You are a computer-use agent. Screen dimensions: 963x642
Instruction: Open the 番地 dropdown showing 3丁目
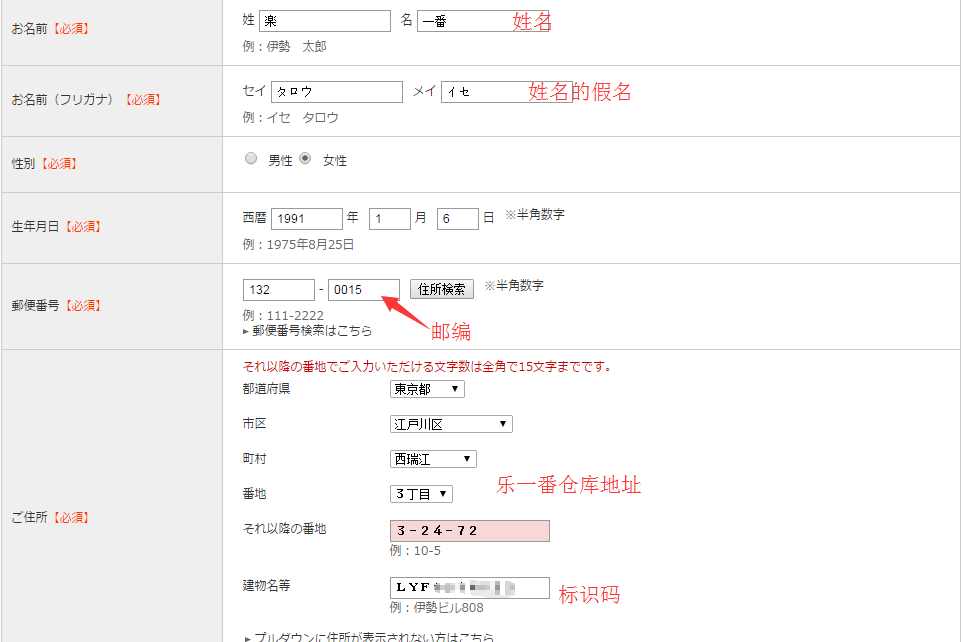click(x=421, y=494)
